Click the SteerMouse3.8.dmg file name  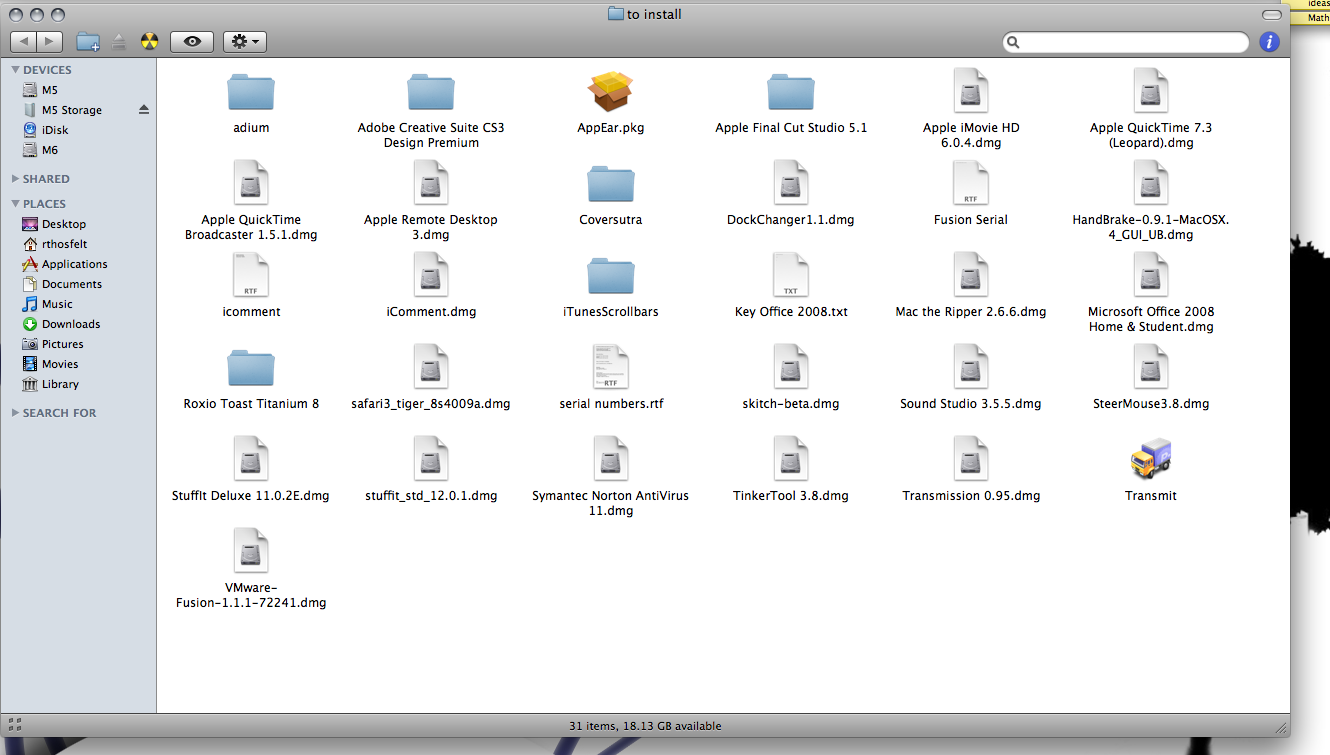[x=1151, y=404]
